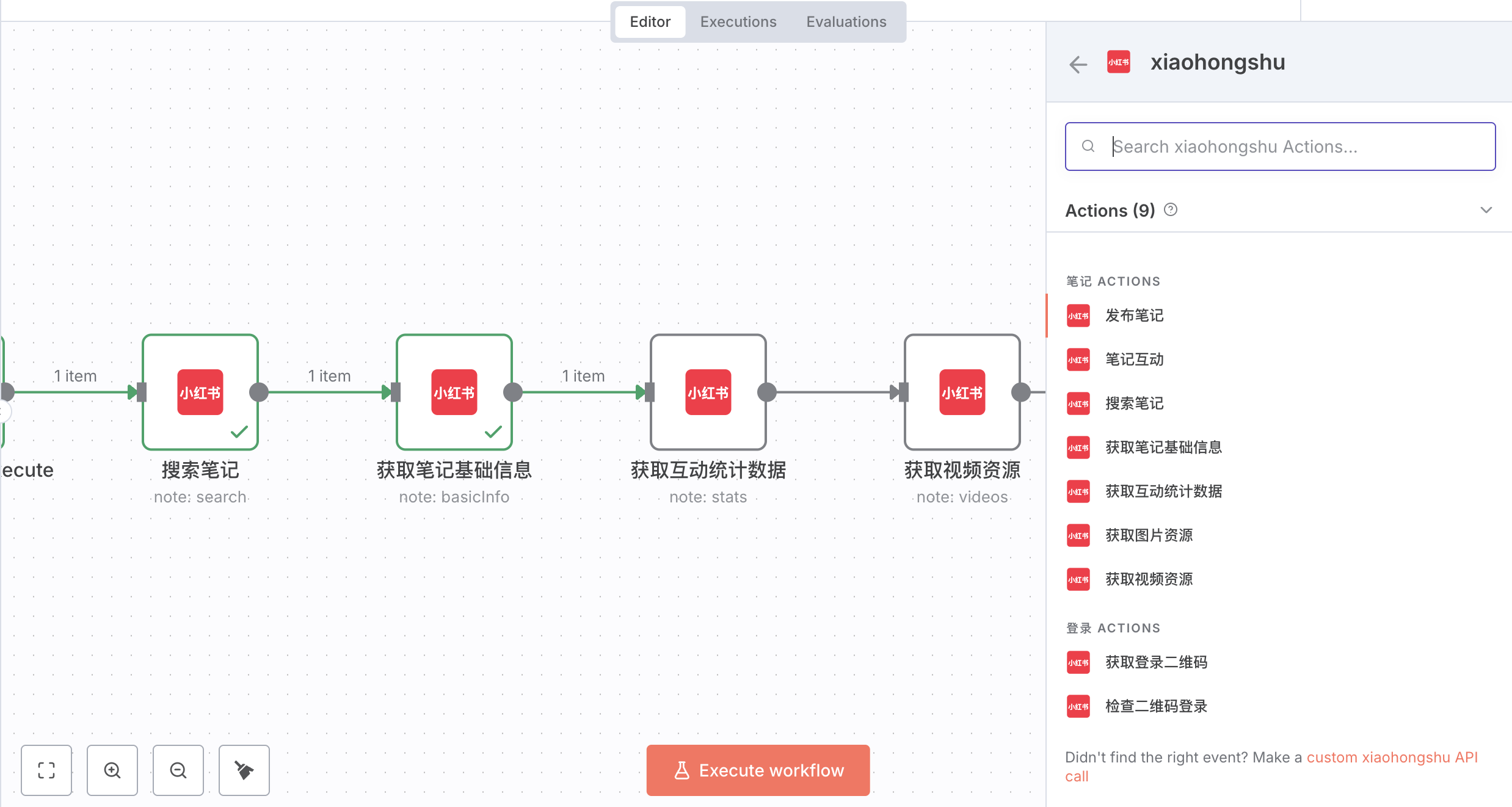Switch to the Executions tab

(738, 22)
